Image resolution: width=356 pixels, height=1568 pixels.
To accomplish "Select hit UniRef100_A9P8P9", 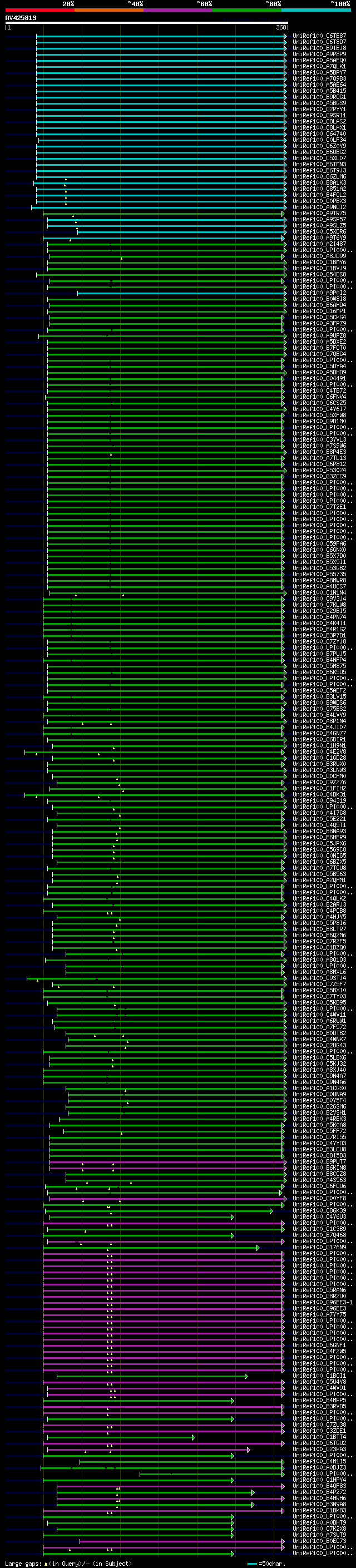I will click(x=319, y=54).
